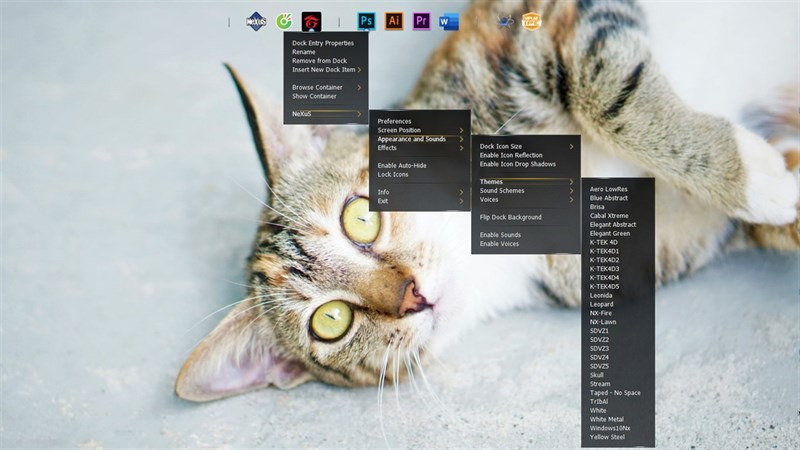Open Photoshop from the dock
Image resolution: width=800 pixels, height=450 pixels.
point(366,21)
